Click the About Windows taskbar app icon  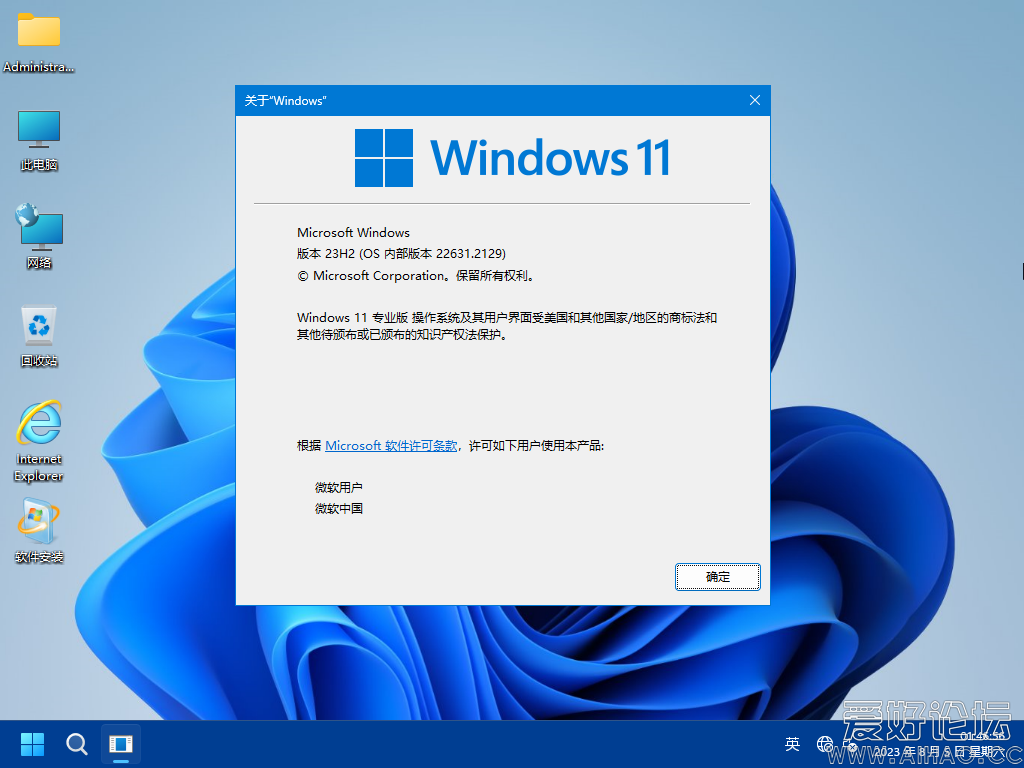coord(120,744)
